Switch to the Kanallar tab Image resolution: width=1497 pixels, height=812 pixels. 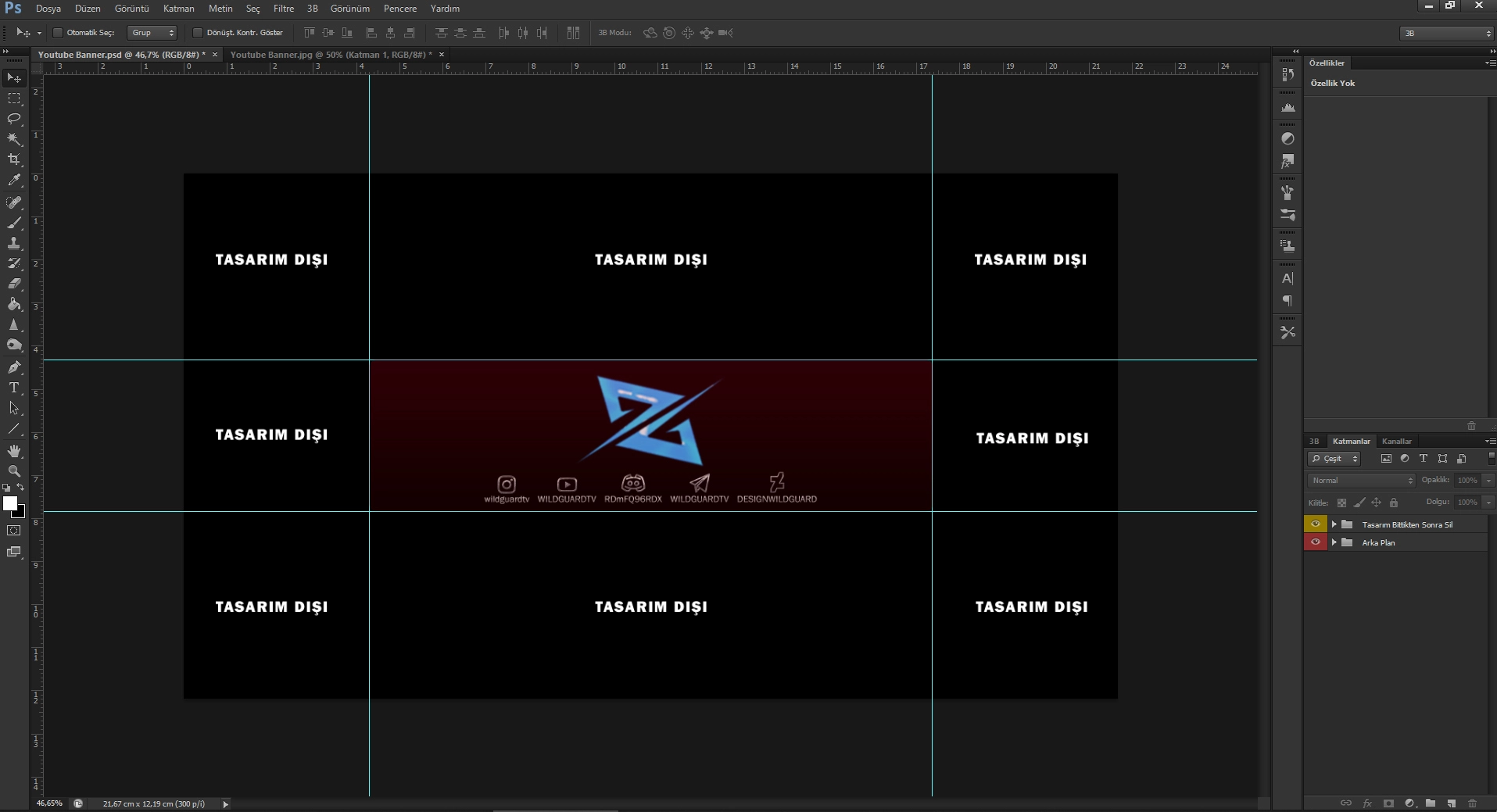tap(1397, 442)
